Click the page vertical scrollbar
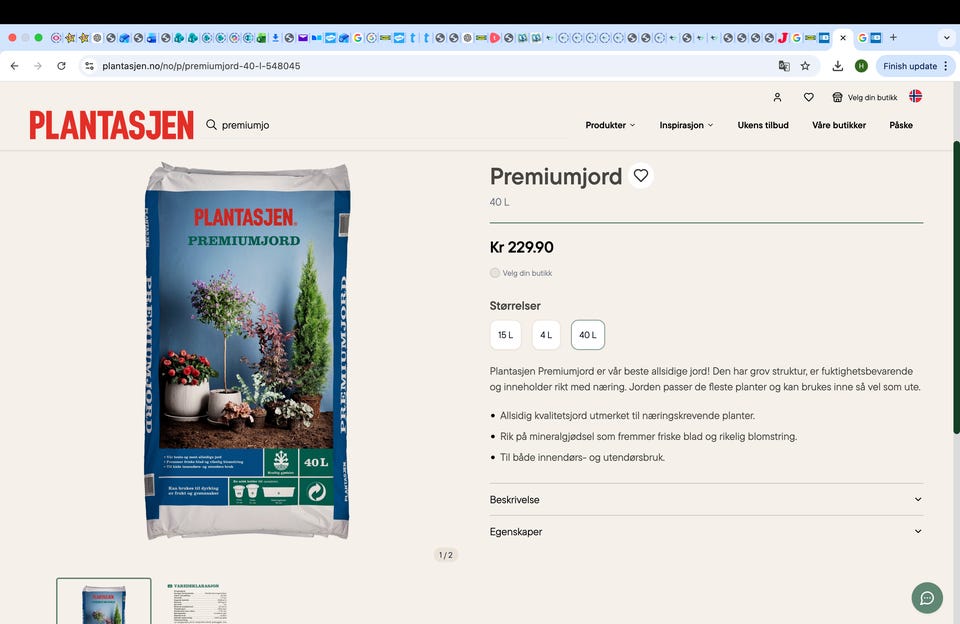 point(956,288)
